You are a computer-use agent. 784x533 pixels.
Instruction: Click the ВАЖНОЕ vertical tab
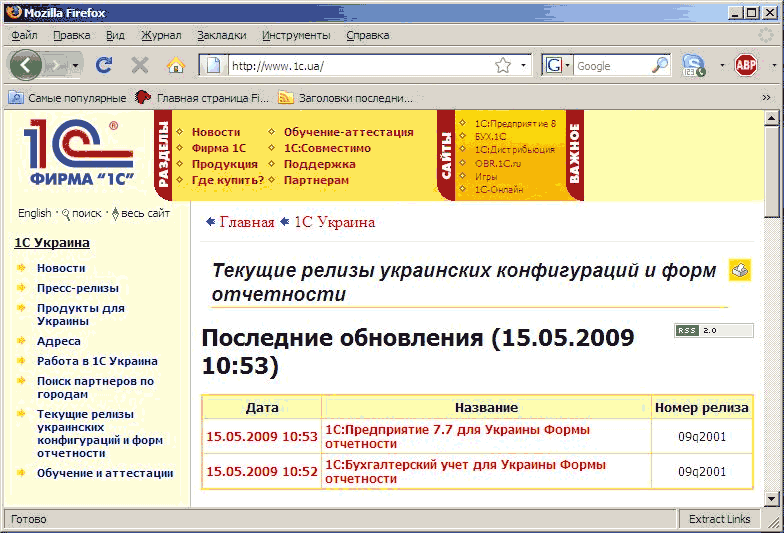575,154
